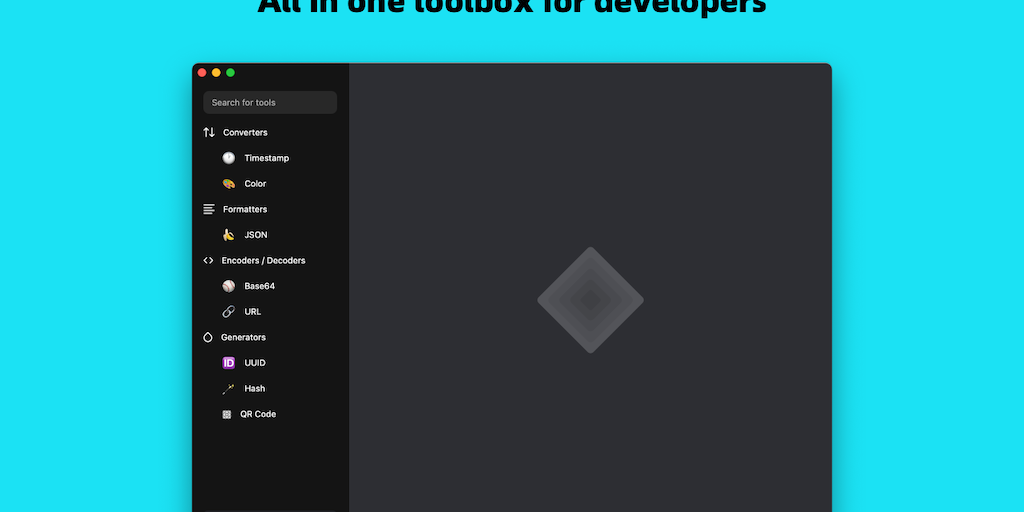Open the UUID generator
Image resolution: width=1024 pixels, height=512 pixels.
(255, 362)
